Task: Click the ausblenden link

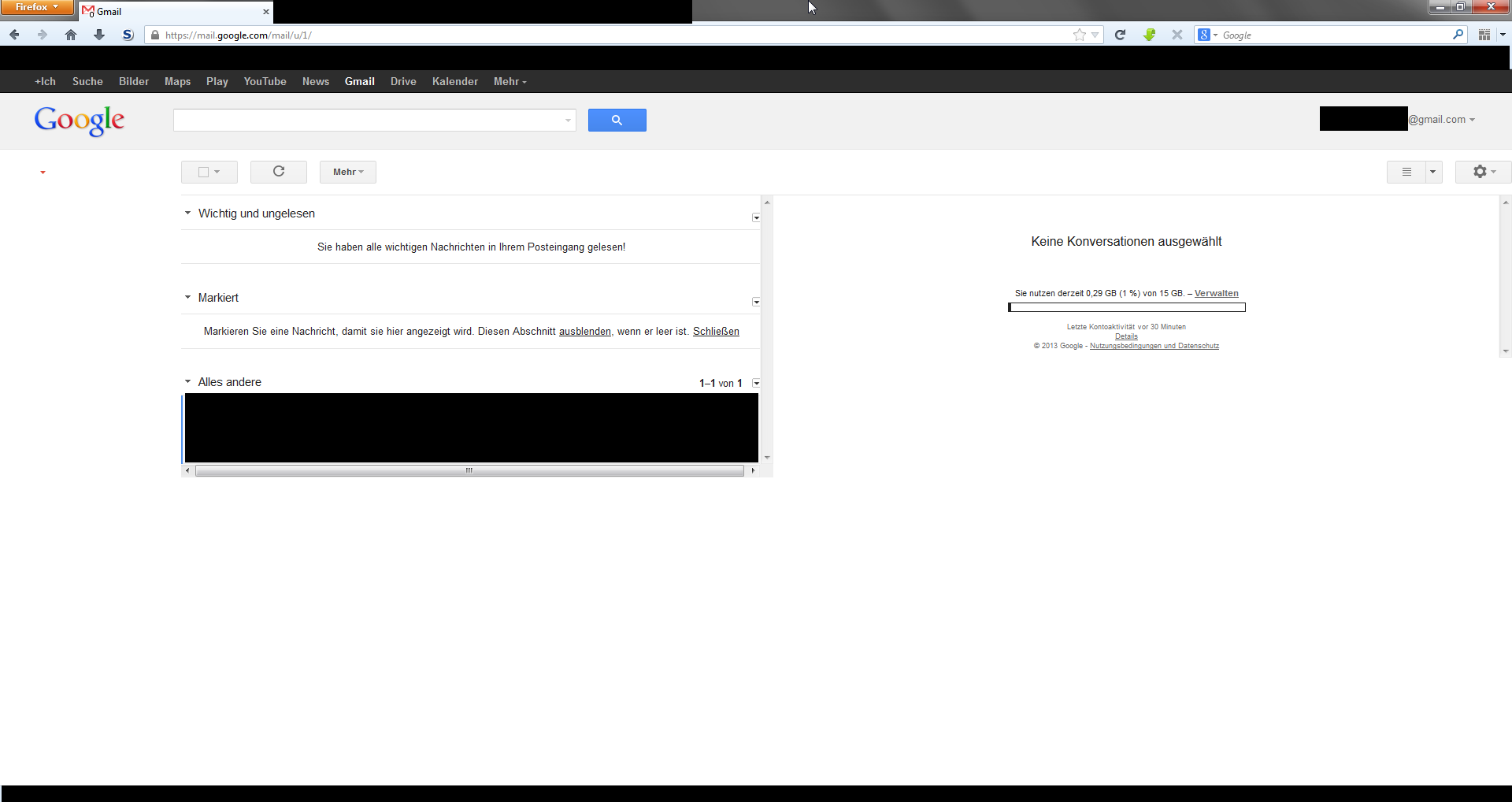Action: pos(585,332)
